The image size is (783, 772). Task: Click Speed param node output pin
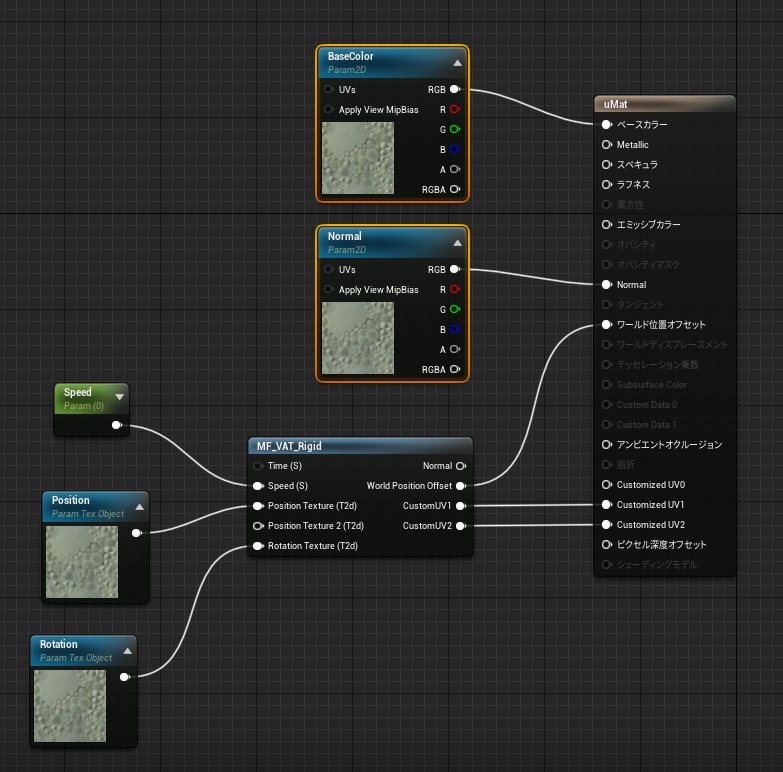117,425
